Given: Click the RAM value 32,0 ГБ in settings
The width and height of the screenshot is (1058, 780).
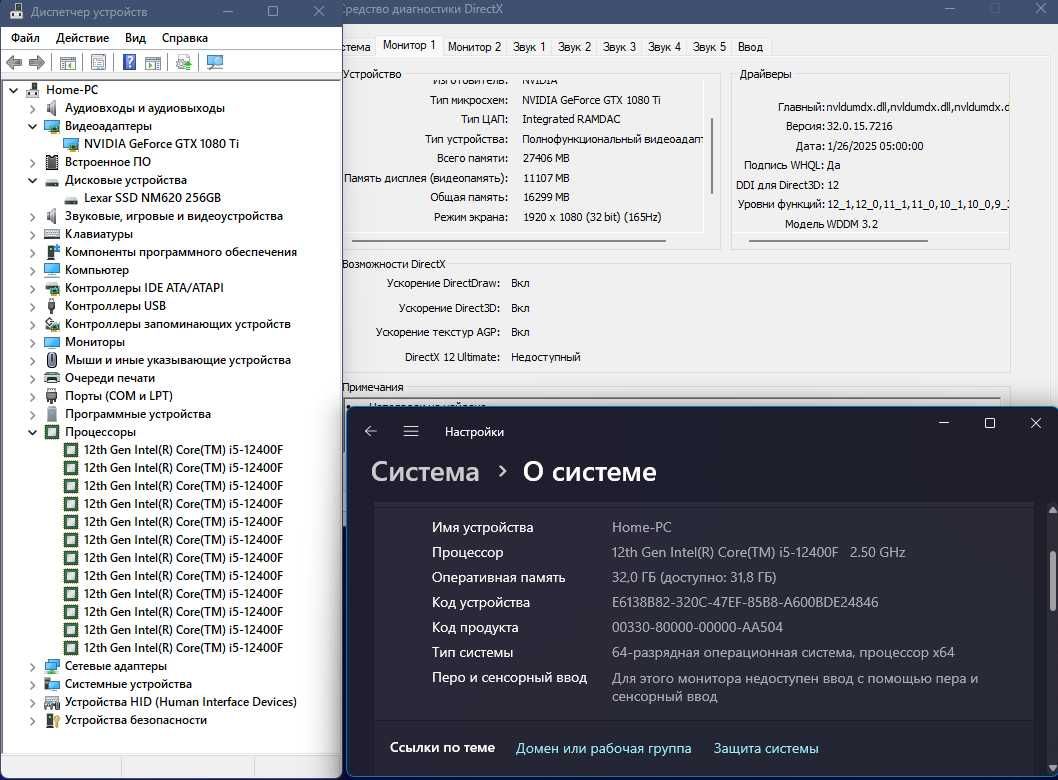Looking at the screenshot, I should click(x=694, y=577).
